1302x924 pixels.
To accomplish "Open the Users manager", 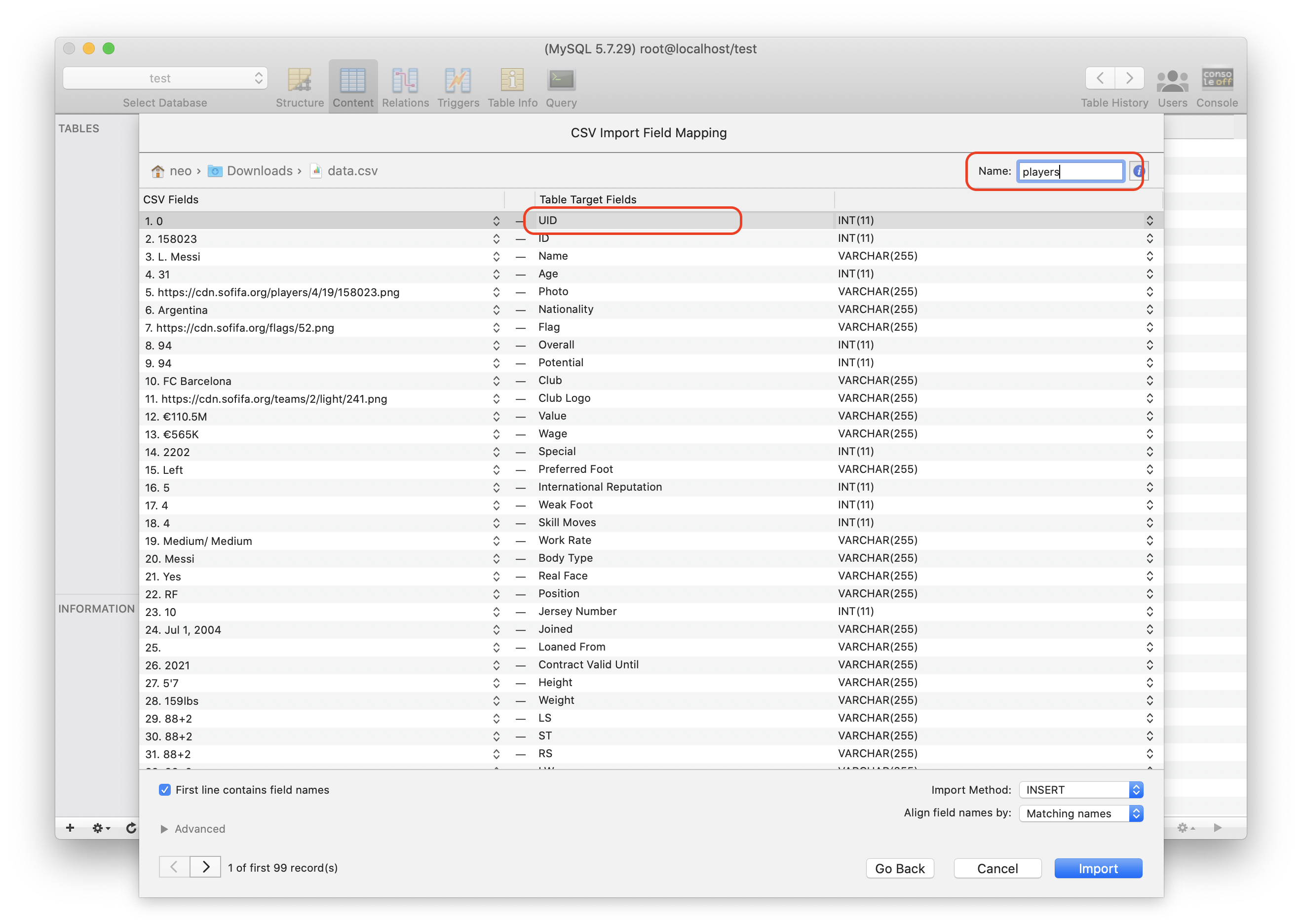I will coord(1173,85).
